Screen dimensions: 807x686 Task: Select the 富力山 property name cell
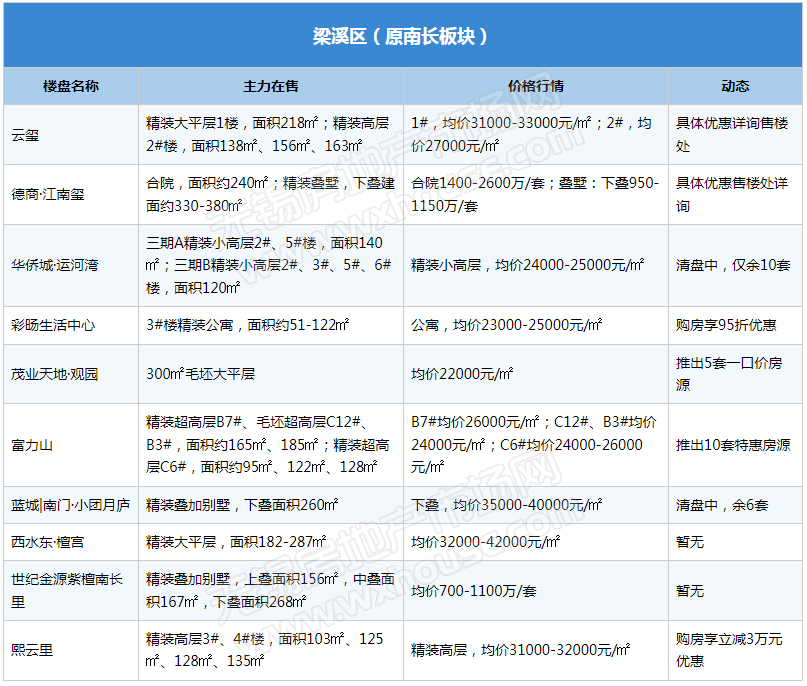32,445
